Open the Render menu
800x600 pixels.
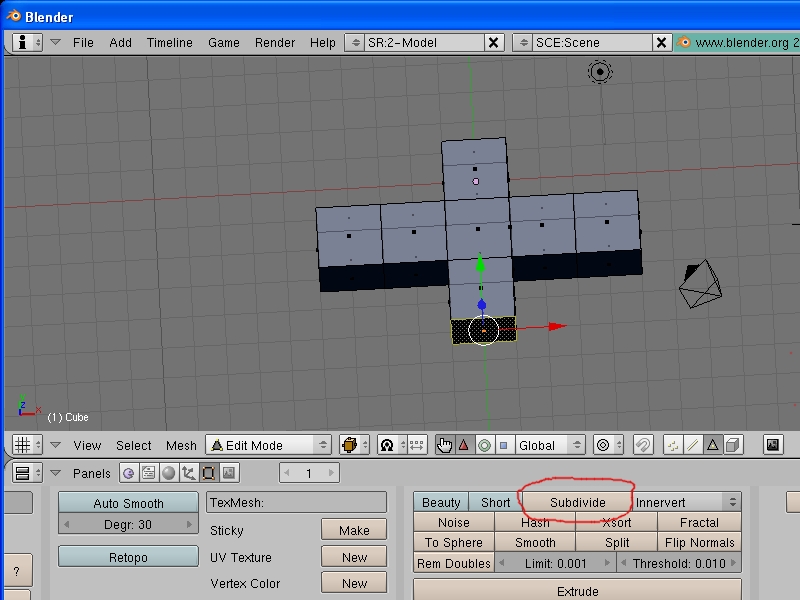[x=275, y=42]
